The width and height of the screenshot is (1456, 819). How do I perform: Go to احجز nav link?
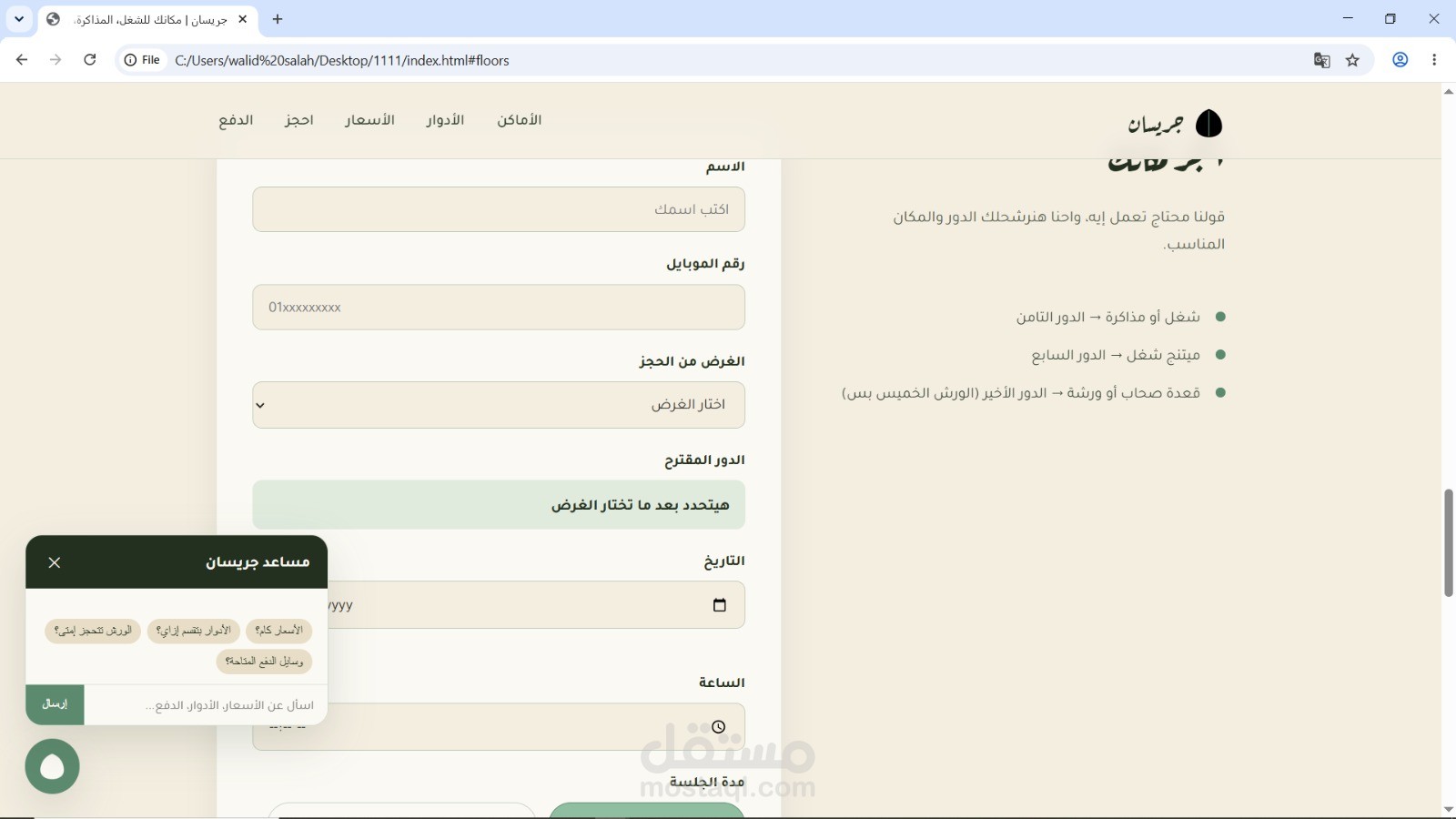point(298,120)
